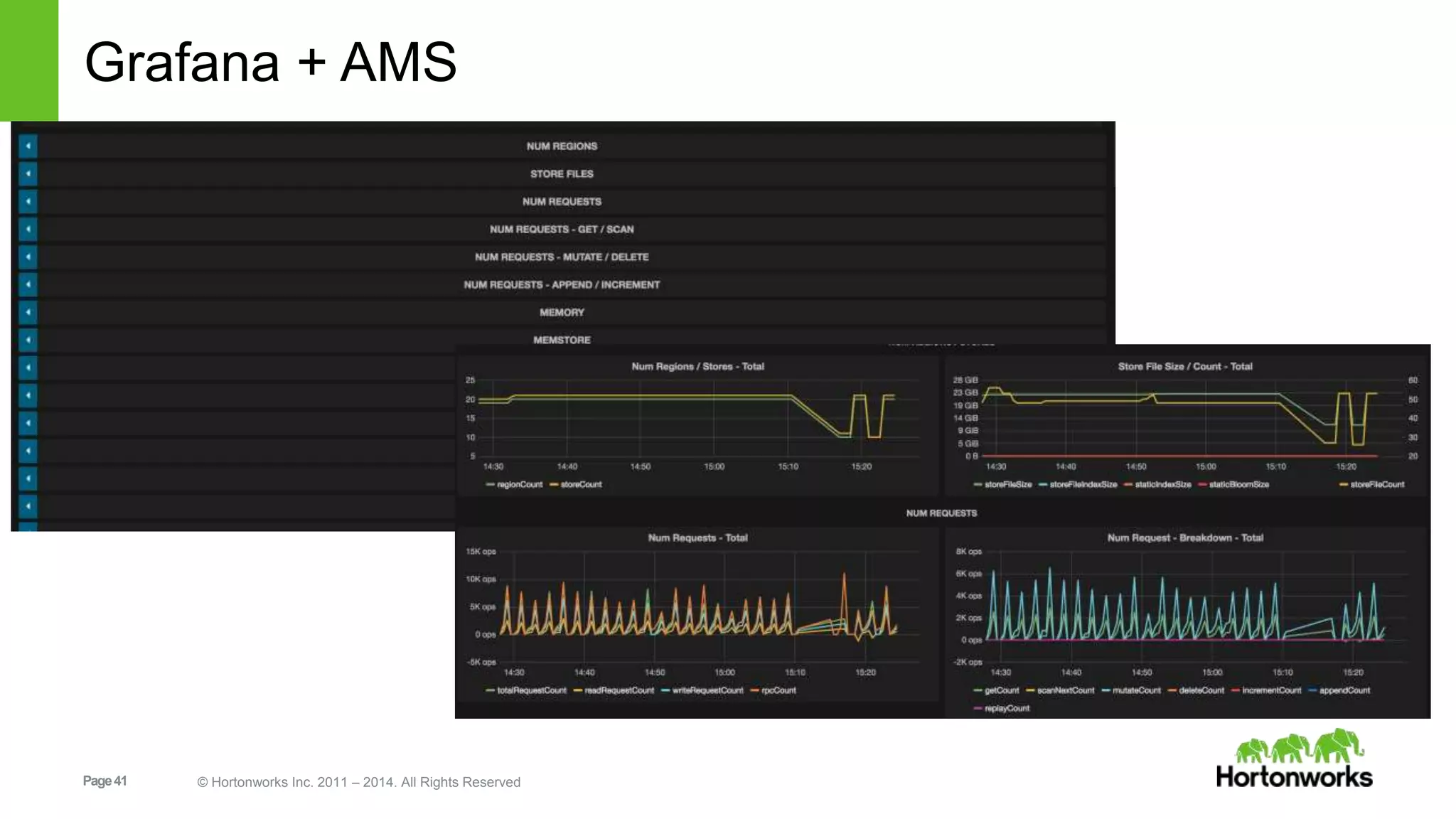This screenshot has height=819, width=1456.
Task: Toggle the replayCount legend series
Action: pos(1002,707)
